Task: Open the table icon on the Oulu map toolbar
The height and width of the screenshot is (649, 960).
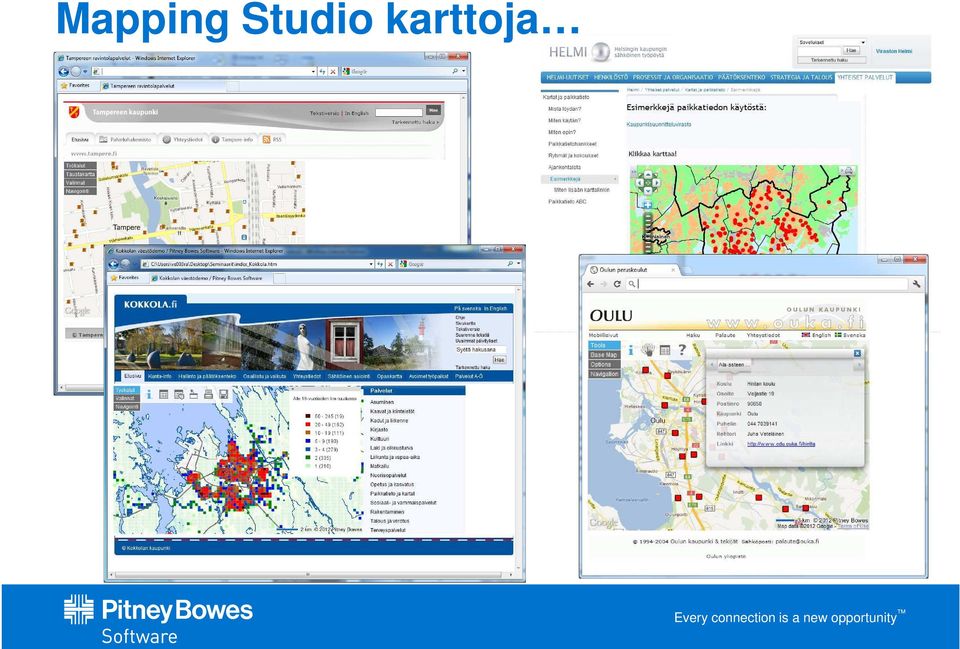Action: (665, 350)
